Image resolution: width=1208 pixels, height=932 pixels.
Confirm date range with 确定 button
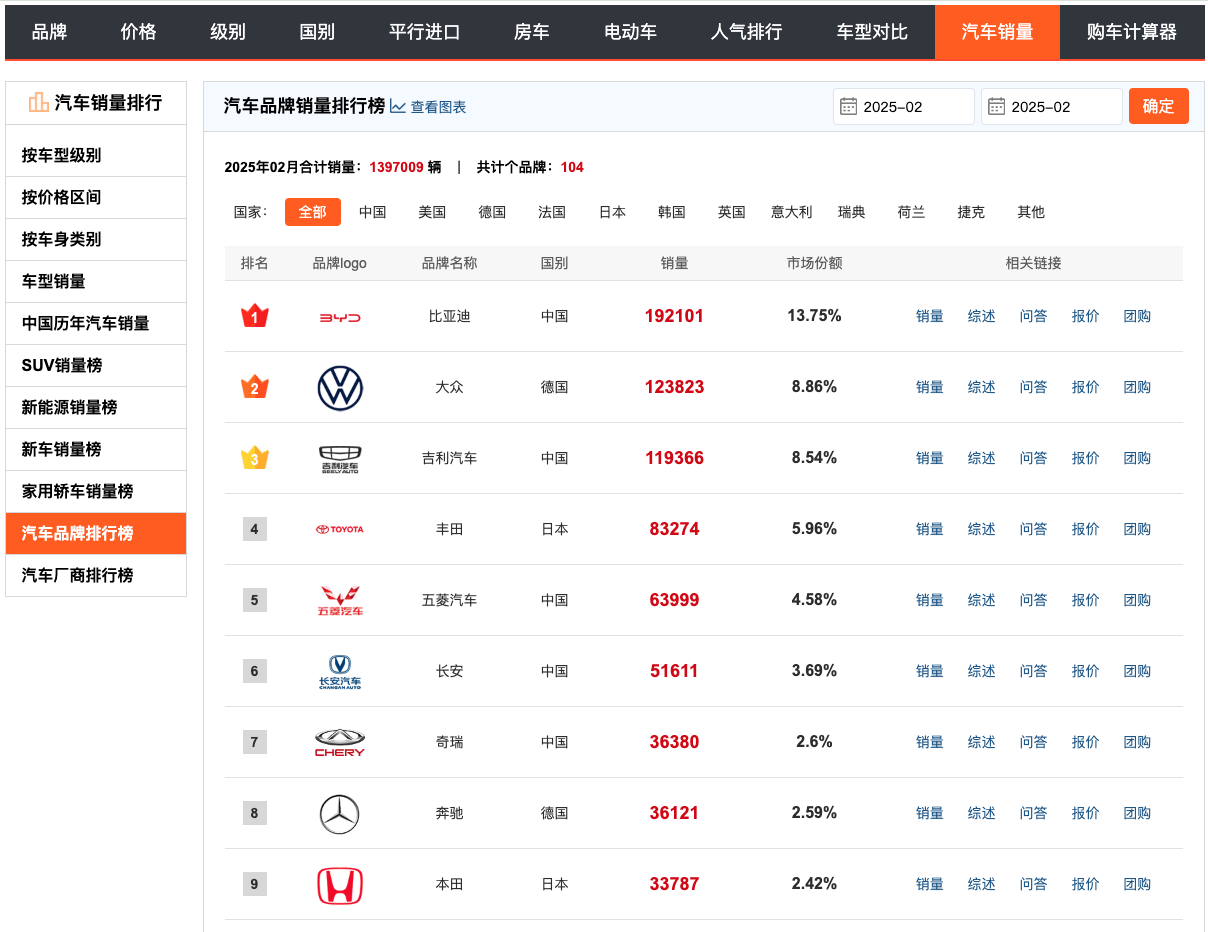pos(1159,106)
